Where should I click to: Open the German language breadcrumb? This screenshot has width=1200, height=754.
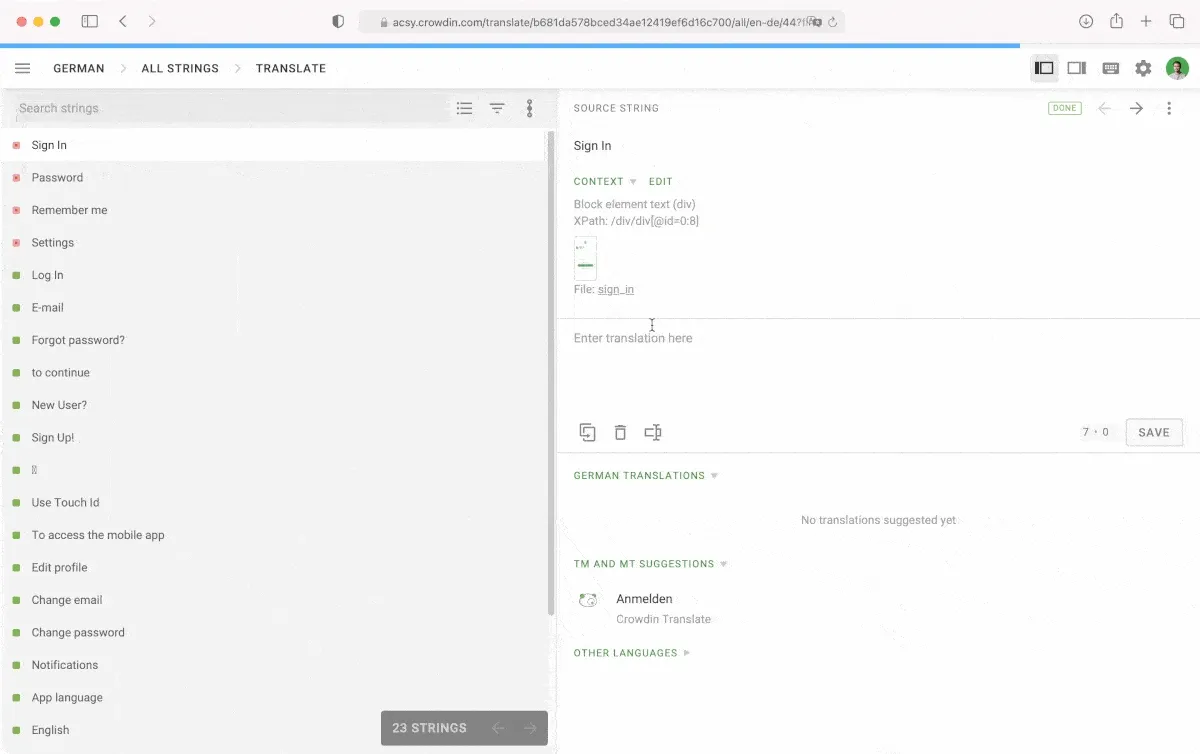(x=79, y=68)
